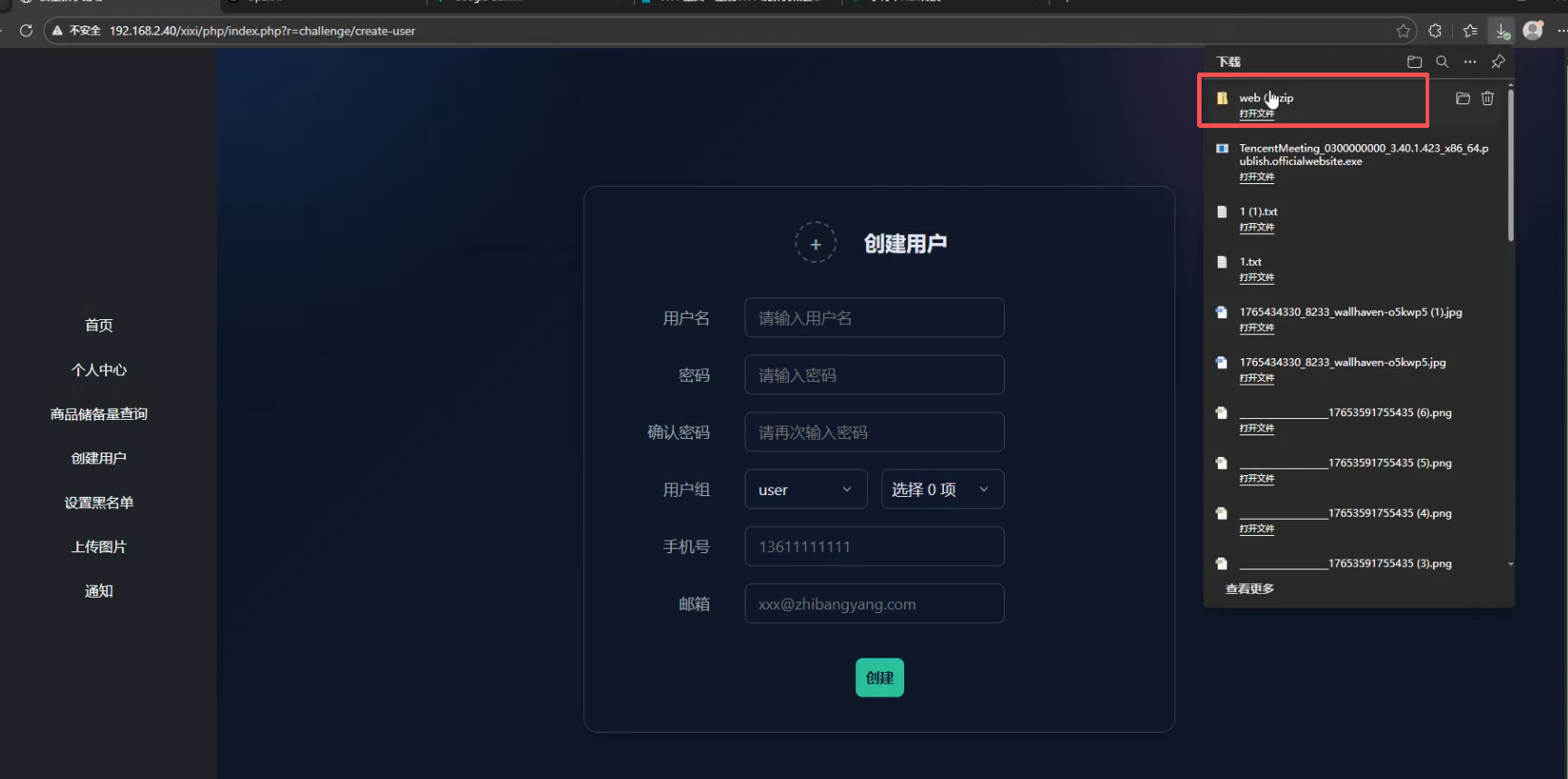1568x779 pixels.
Task: Click the not-secure warning icon in address bar
Action: click(x=57, y=31)
